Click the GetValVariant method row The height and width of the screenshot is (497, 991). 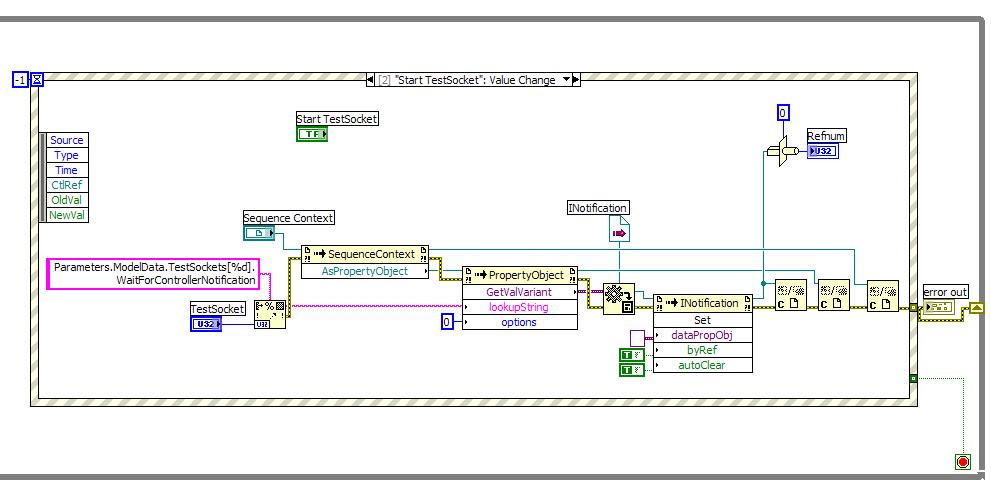click(520, 291)
